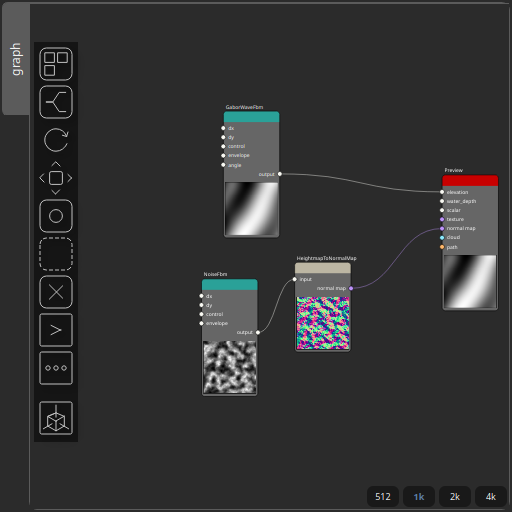Click NoiseFbm envelope input port
512x512 pixels.
[x=201, y=323]
